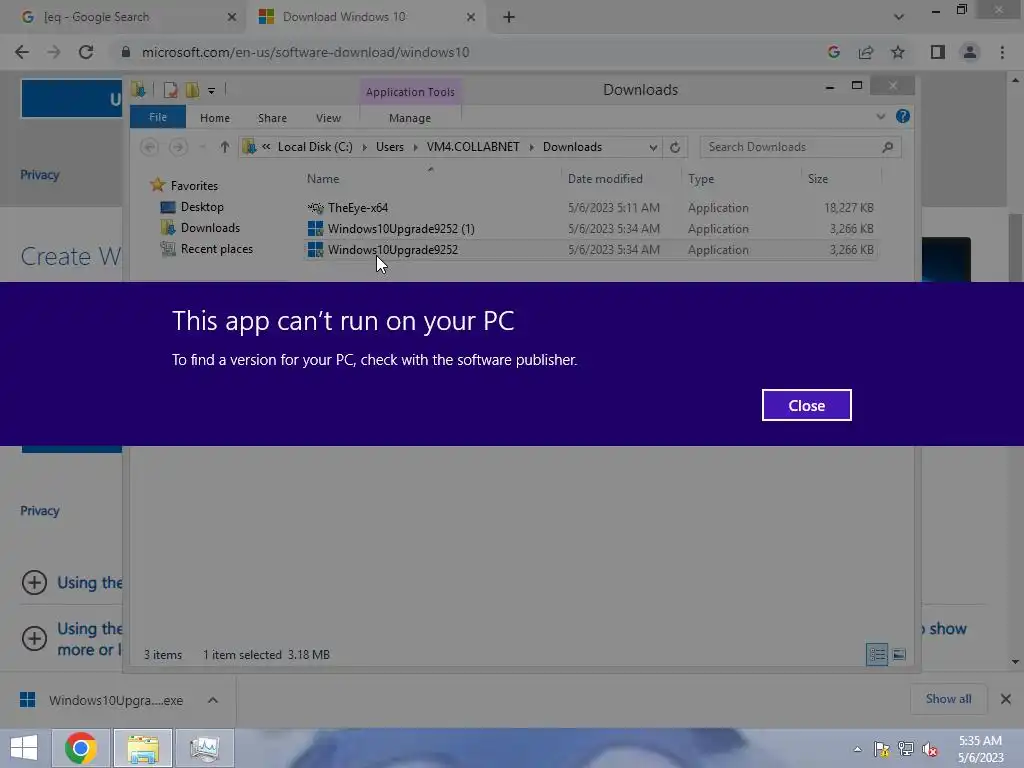Screen dimensions: 1024x768
Task: Expand the Explorer ribbon chevron
Action: pyautogui.click(x=880, y=116)
